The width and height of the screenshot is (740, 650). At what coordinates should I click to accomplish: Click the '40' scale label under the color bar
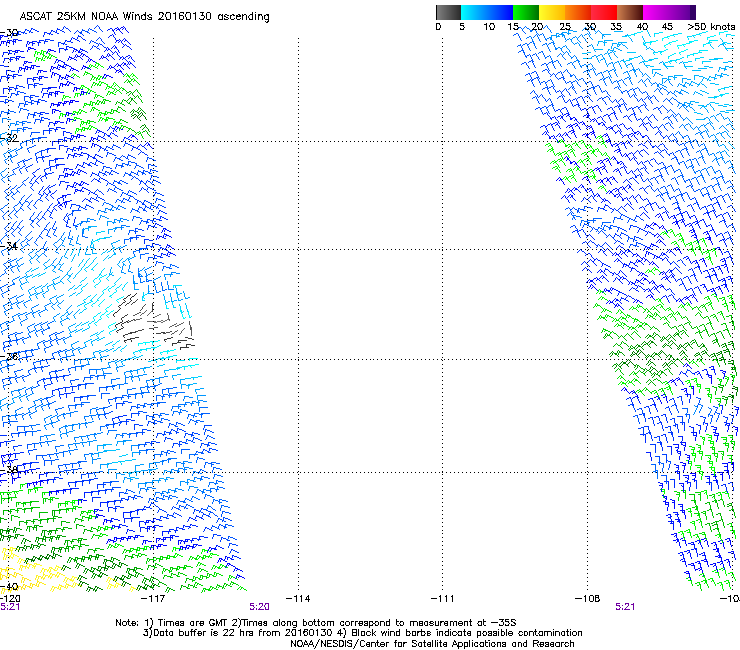point(642,27)
